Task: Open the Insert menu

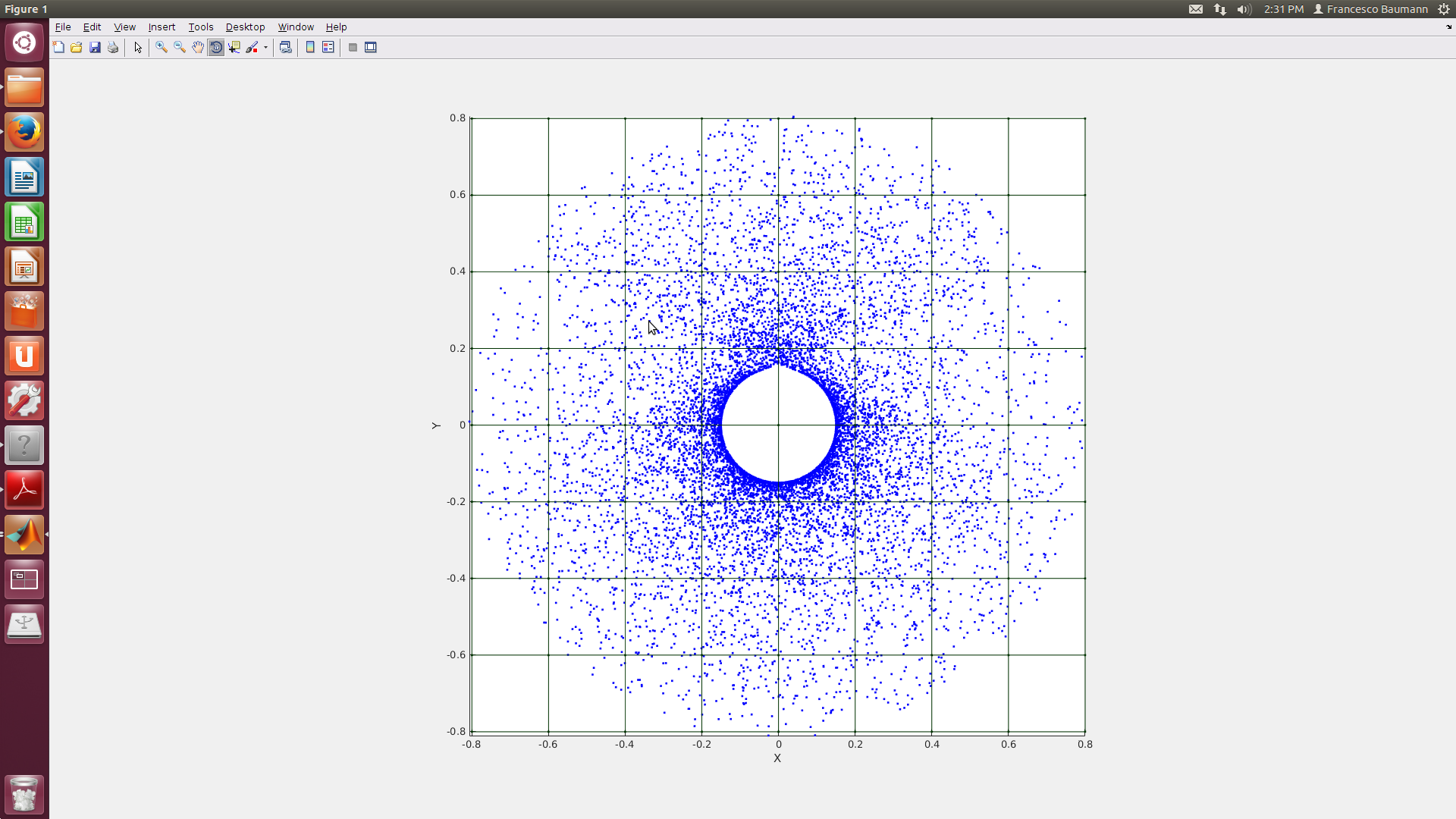Action: [162, 27]
